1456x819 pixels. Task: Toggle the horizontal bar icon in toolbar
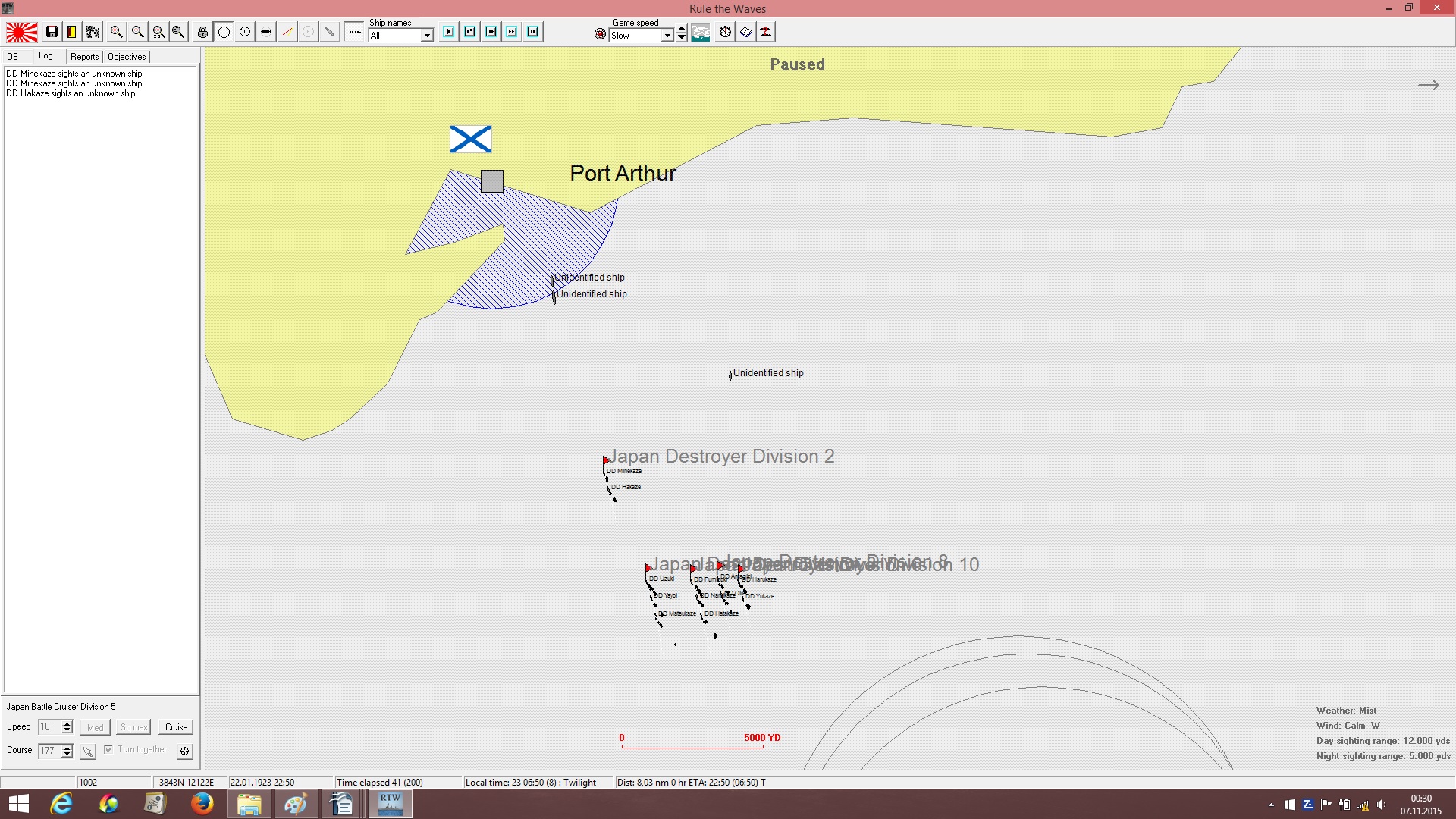click(x=266, y=32)
